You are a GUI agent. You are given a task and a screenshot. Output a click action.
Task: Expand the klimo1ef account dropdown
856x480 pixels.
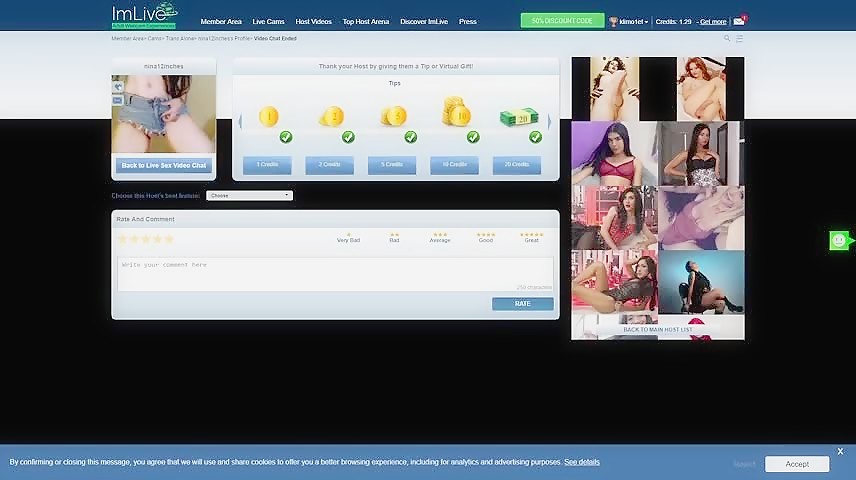pos(632,21)
